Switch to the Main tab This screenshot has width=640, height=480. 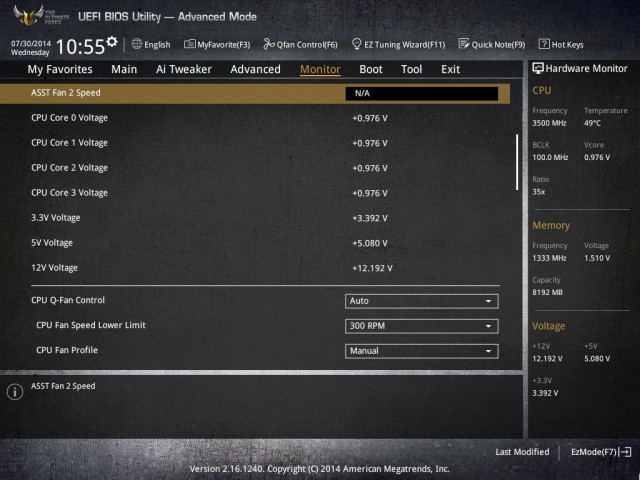coord(124,69)
